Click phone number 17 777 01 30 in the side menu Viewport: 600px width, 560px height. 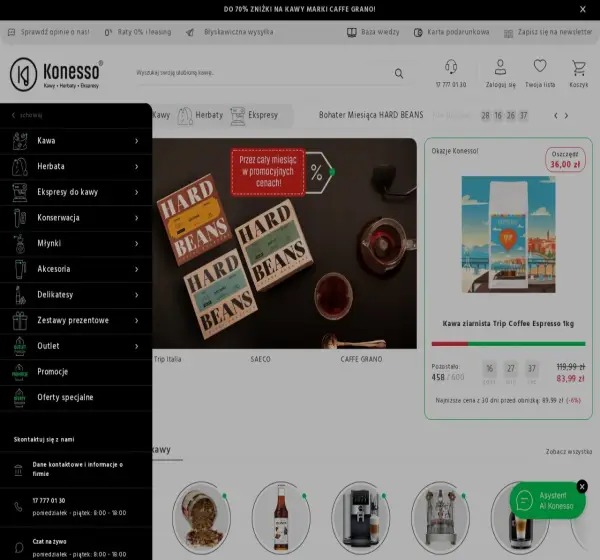49,501
